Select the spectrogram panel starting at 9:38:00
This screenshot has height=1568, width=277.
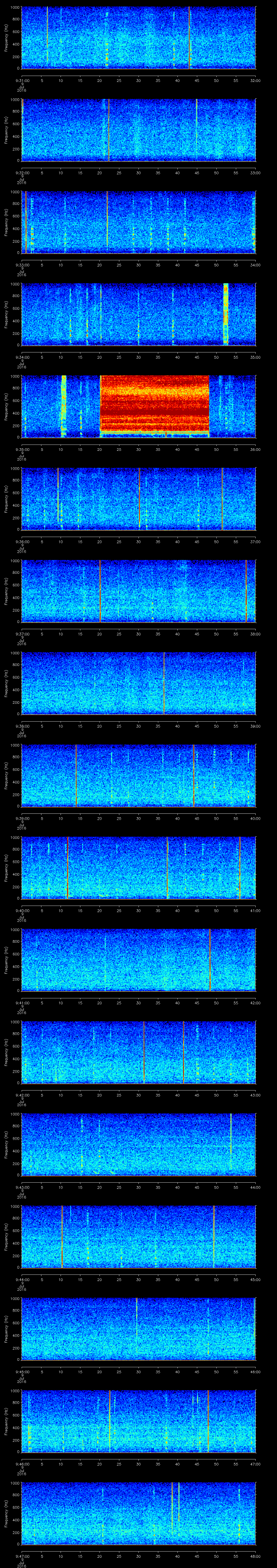coord(139,683)
